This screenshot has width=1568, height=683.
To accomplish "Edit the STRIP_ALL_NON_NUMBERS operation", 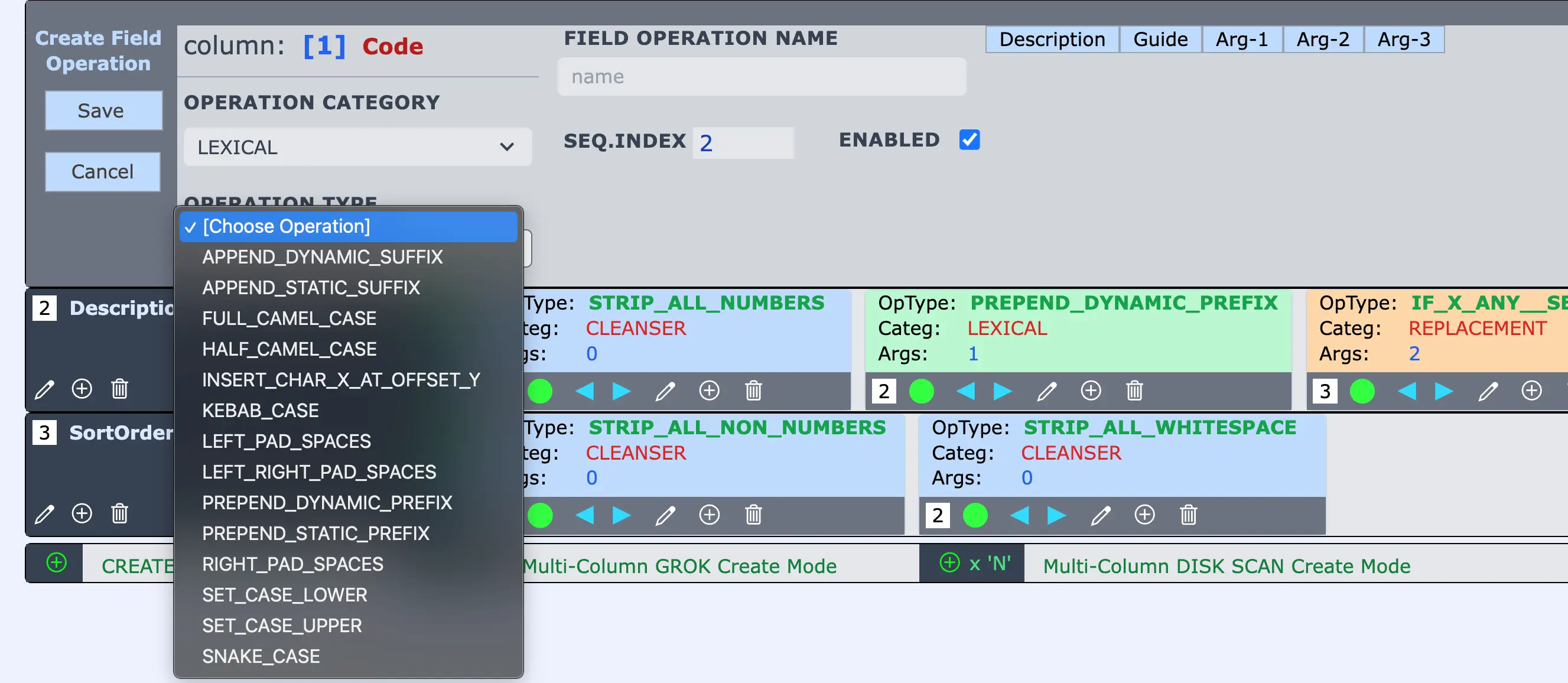I will click(x=665, y=516).
